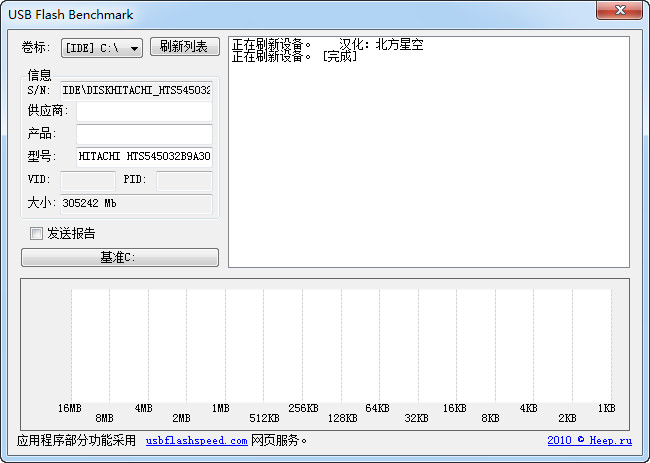Click the 应用程序部分功能采用 footer text
The height and width of the screenshot is (463, 650).
76,440
